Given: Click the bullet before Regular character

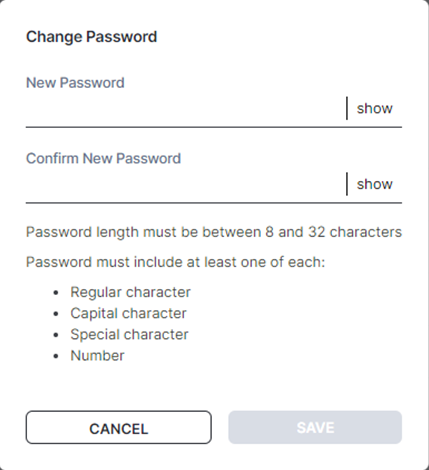Looking at the screenshot, I should coord(56,293).
